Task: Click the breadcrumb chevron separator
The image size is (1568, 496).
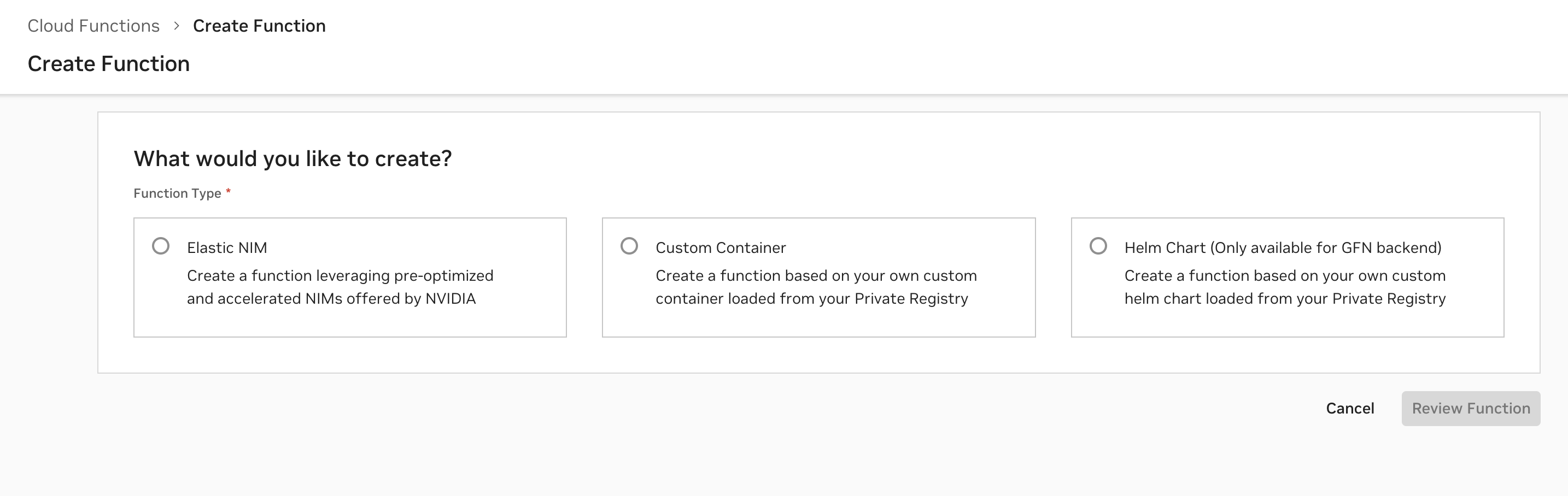Action: click(177, 26)
